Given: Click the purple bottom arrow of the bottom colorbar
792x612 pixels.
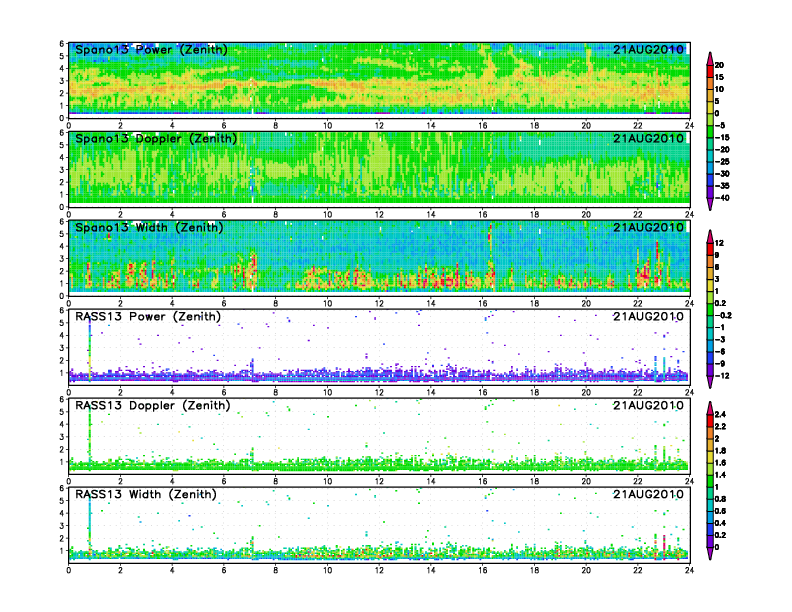Looking at the screenshot, I should click(x=710, y=553).
